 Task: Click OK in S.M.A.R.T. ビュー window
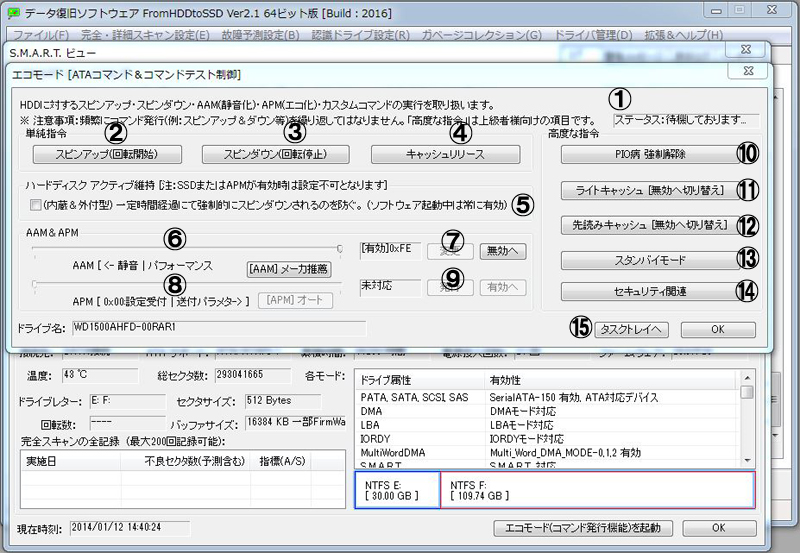[x=719, y=528]
